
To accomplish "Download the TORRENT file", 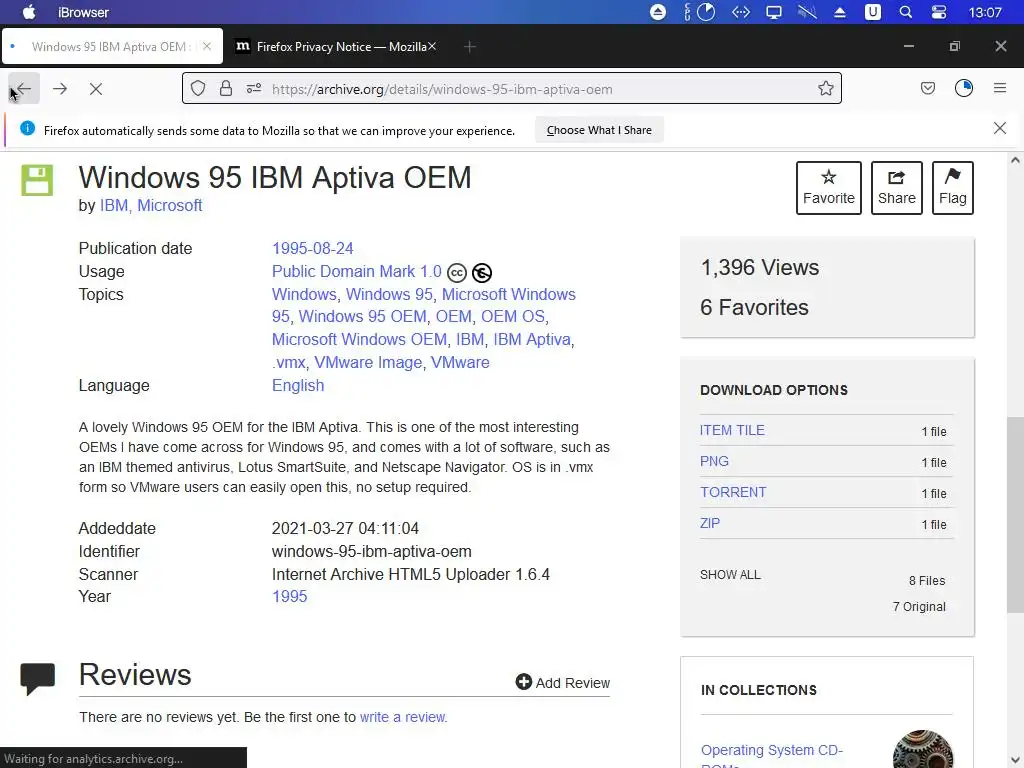I will pos(733,492).
